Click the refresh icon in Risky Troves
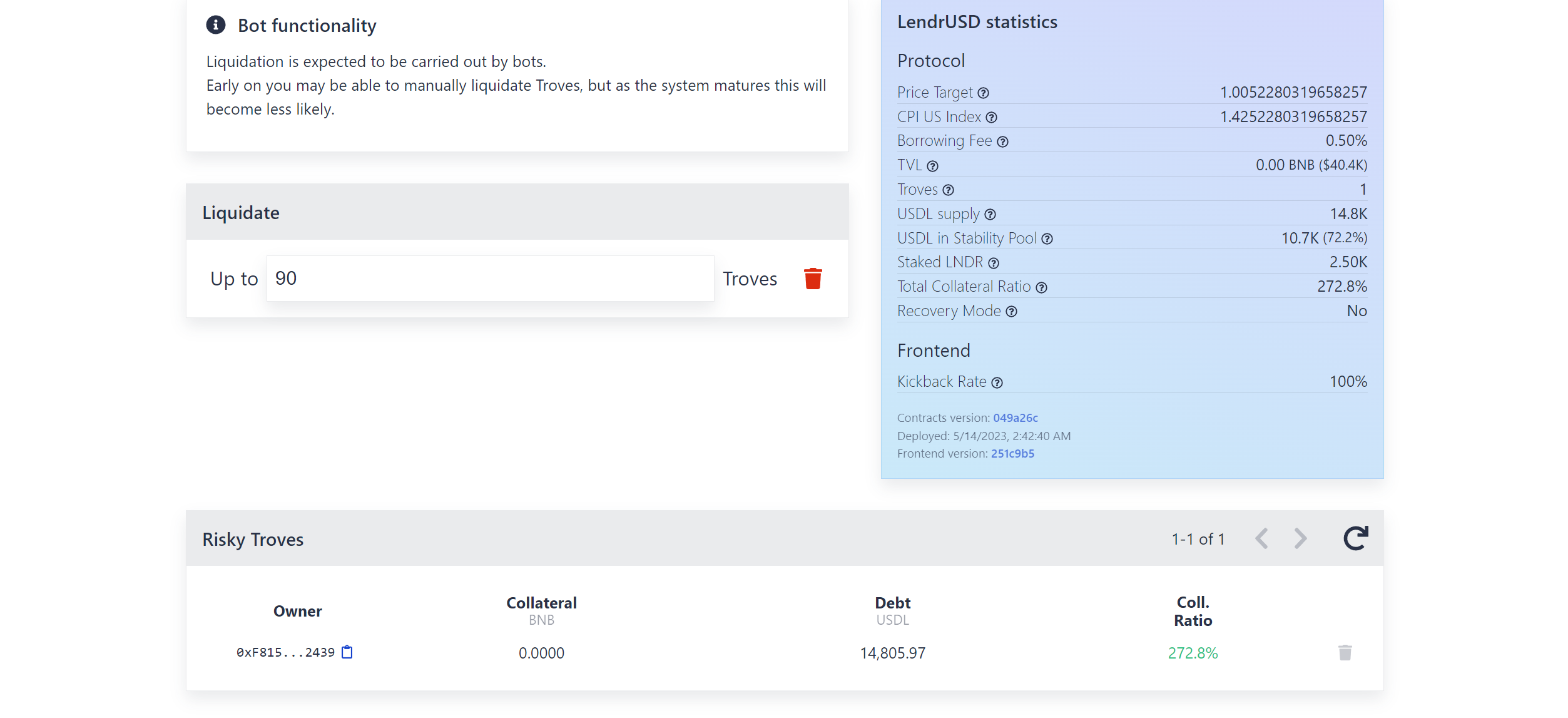The height and width of the screenshot is (718, 1568). tap(1355, 538)
